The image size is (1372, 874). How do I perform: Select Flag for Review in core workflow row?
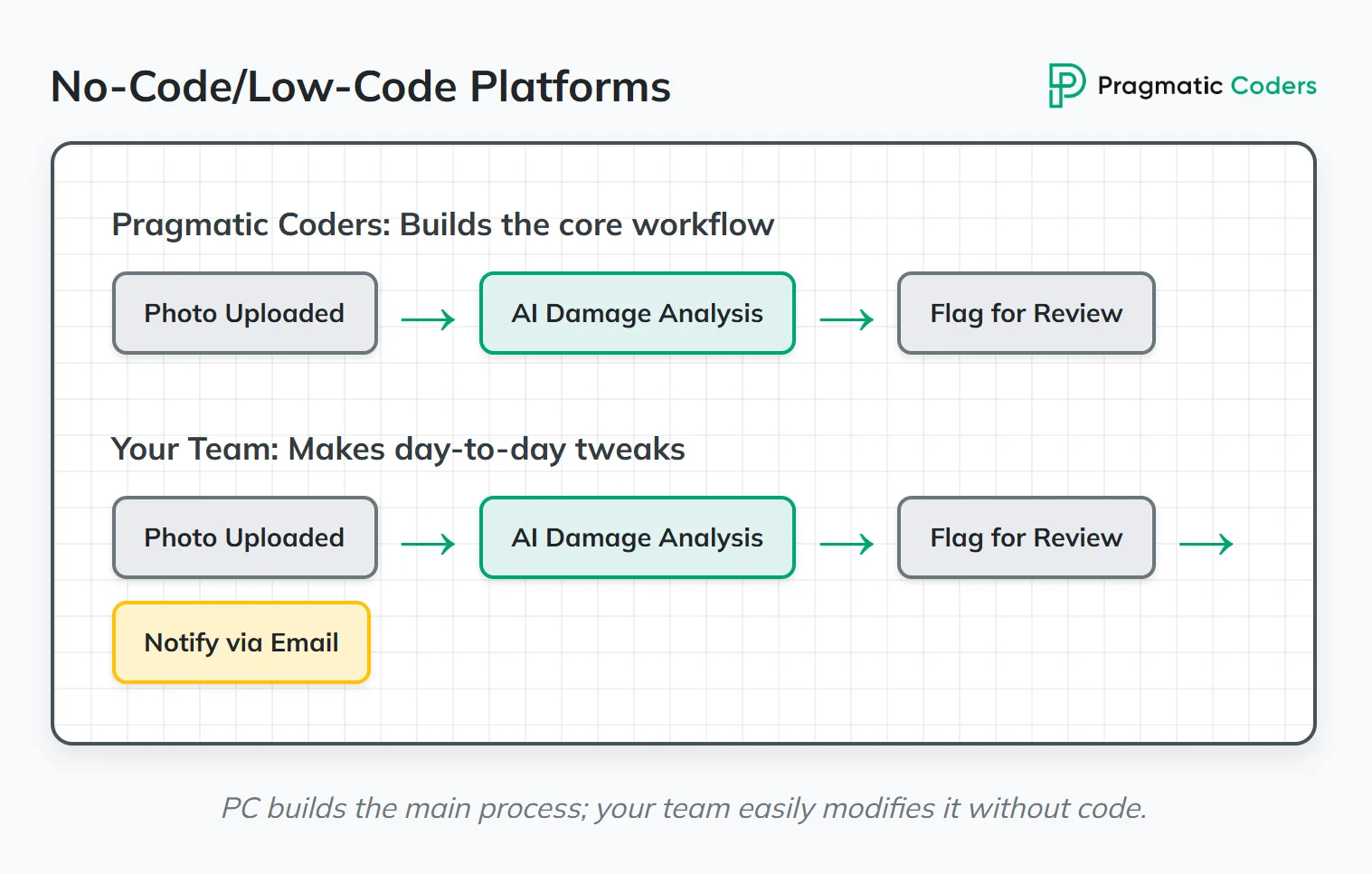1026,313
